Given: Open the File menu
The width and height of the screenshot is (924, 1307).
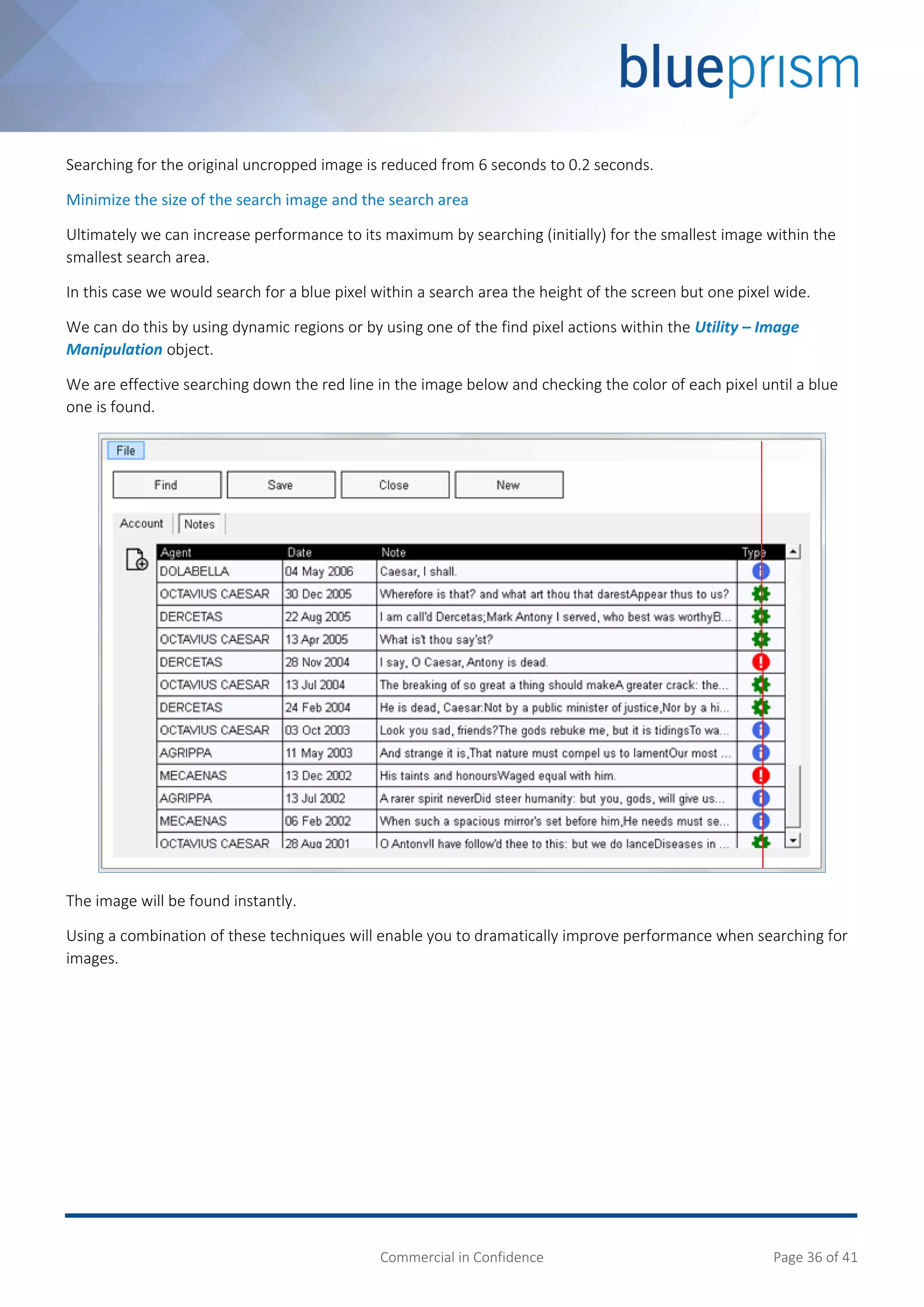Looking at the screenshot, I should click(x=126, y=450).
